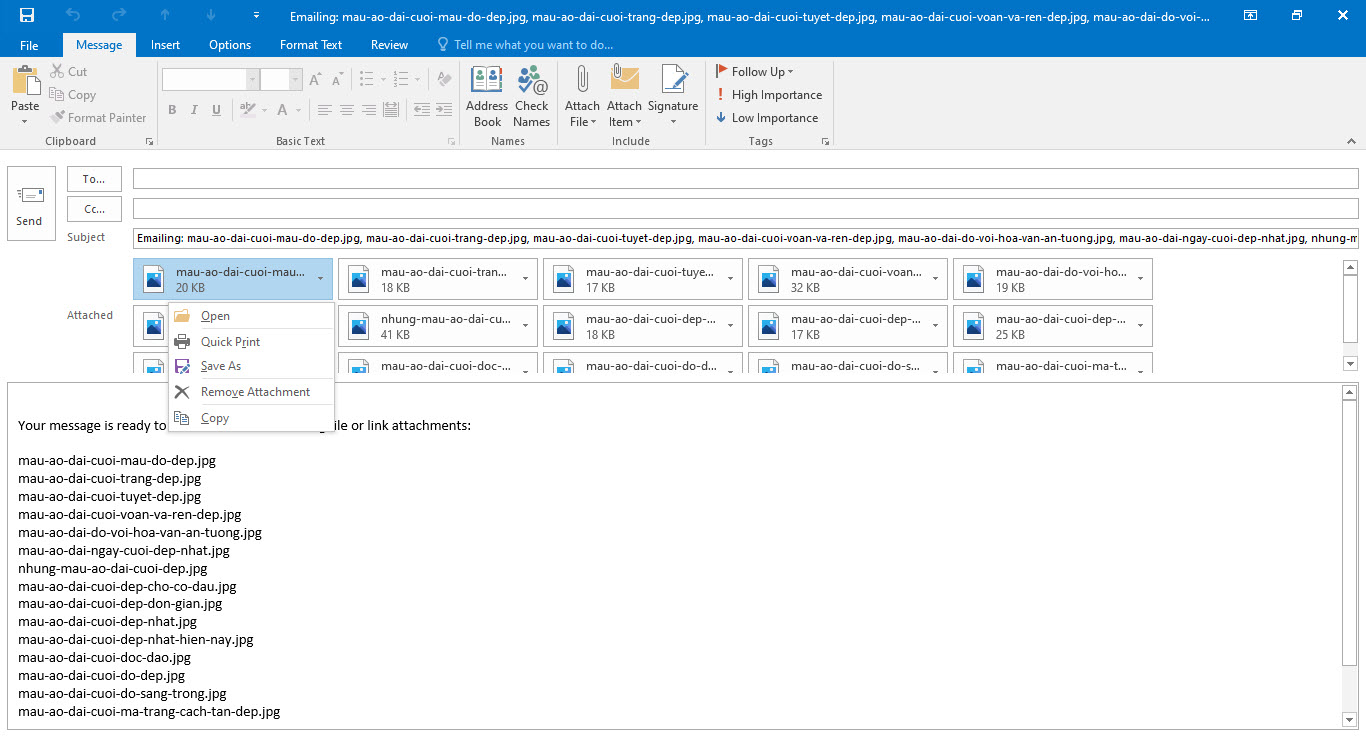The height and width of the screenshot is (738, 1366).
Task: Click the message body scroll down arrow
Action: pyautogui.click(x=1350, y=720)
